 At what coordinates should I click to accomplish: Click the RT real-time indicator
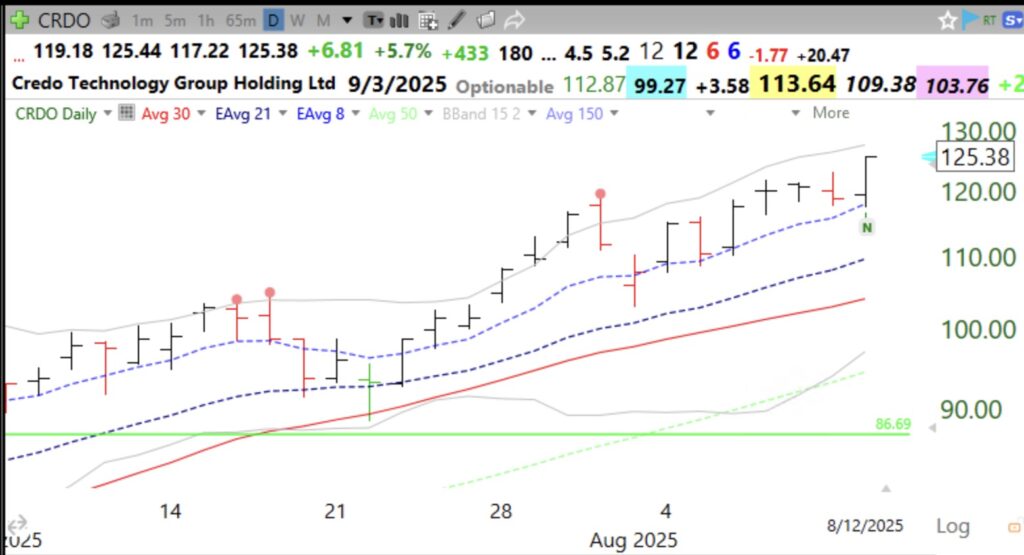989,20
